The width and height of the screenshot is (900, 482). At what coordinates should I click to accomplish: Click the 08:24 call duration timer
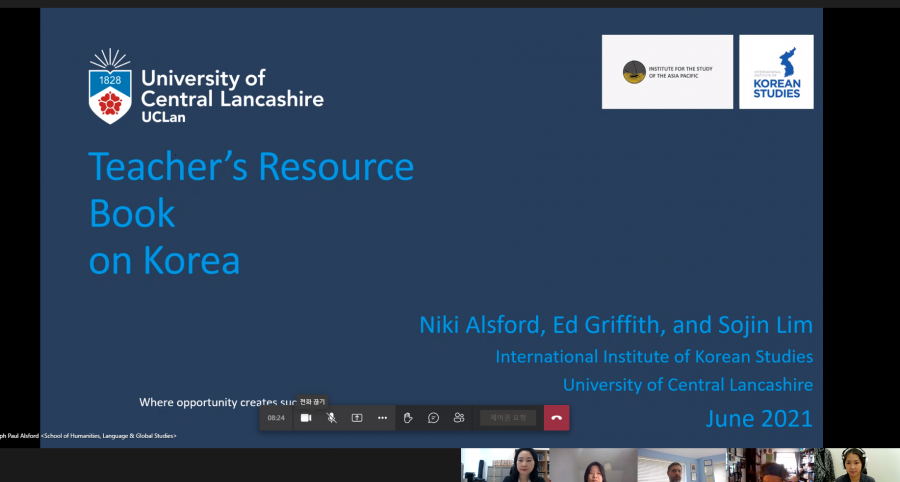pyautogui.click(x=276, y=418)
